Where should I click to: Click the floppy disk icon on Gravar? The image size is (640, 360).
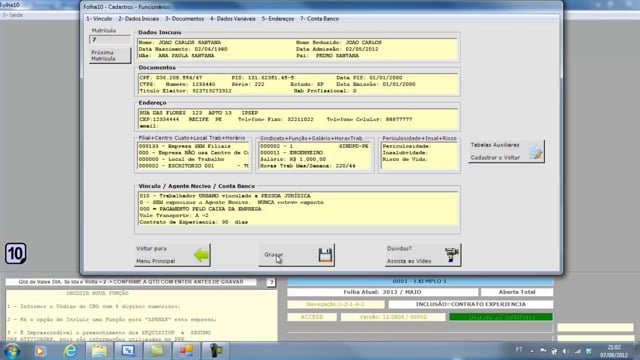click(325, 255)
